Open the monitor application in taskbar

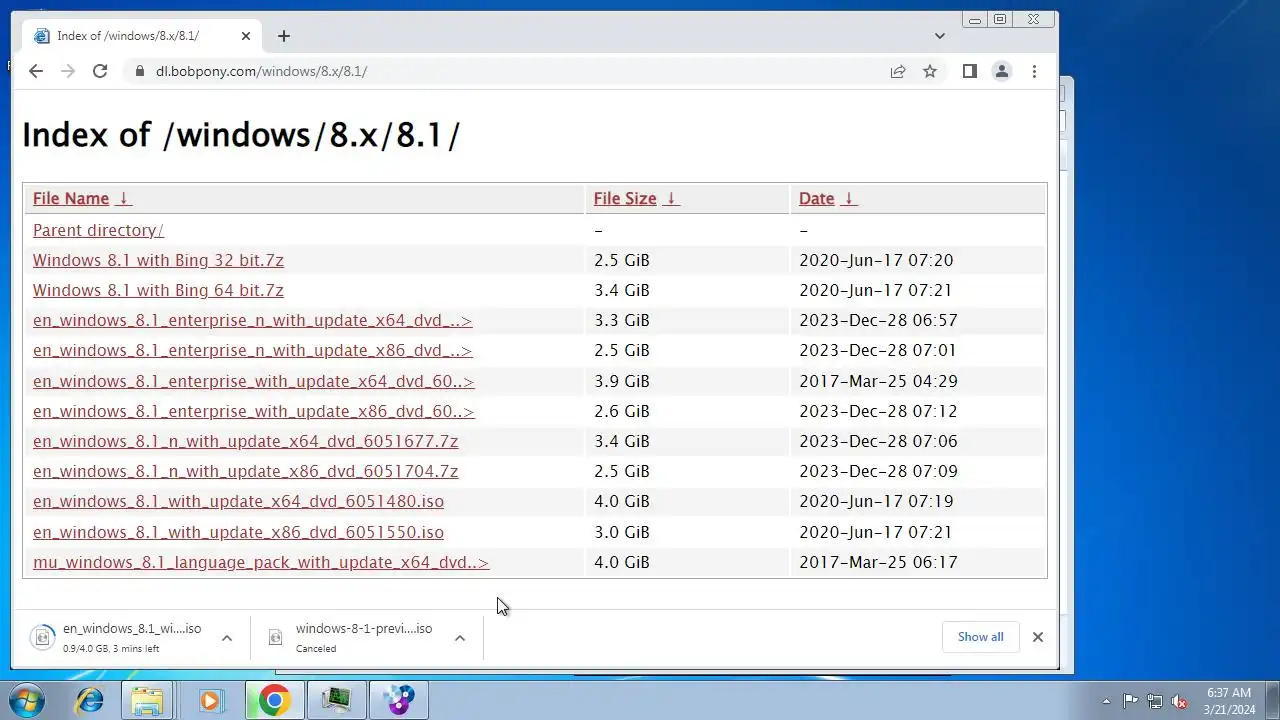click(x=337, y=700)
